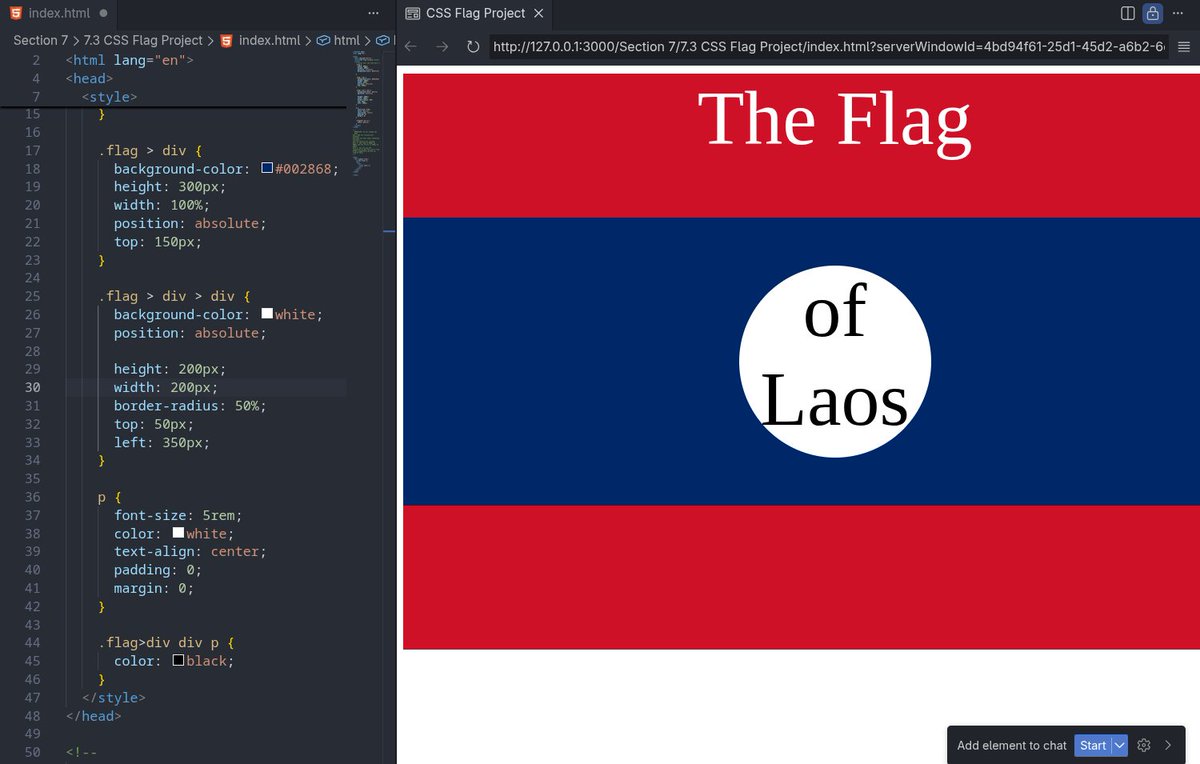This screenshot has width=1200, height=764.
Task: Click the HTML5 icon on index.html tab
Action: click(13, 14)
